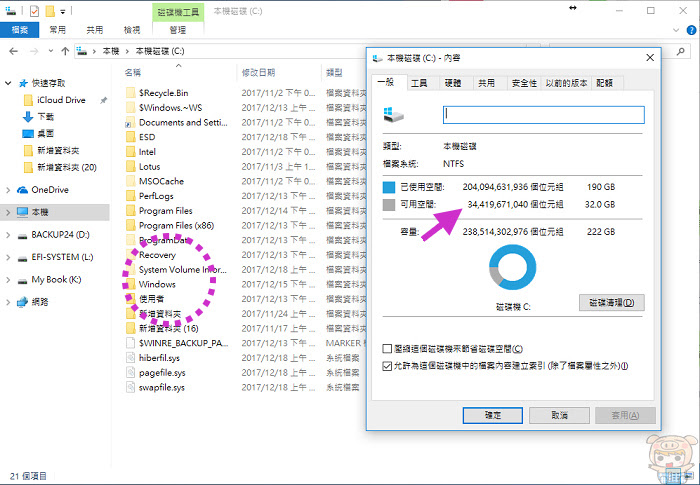Select iCloud Drive in quick access

coord(61,100)
